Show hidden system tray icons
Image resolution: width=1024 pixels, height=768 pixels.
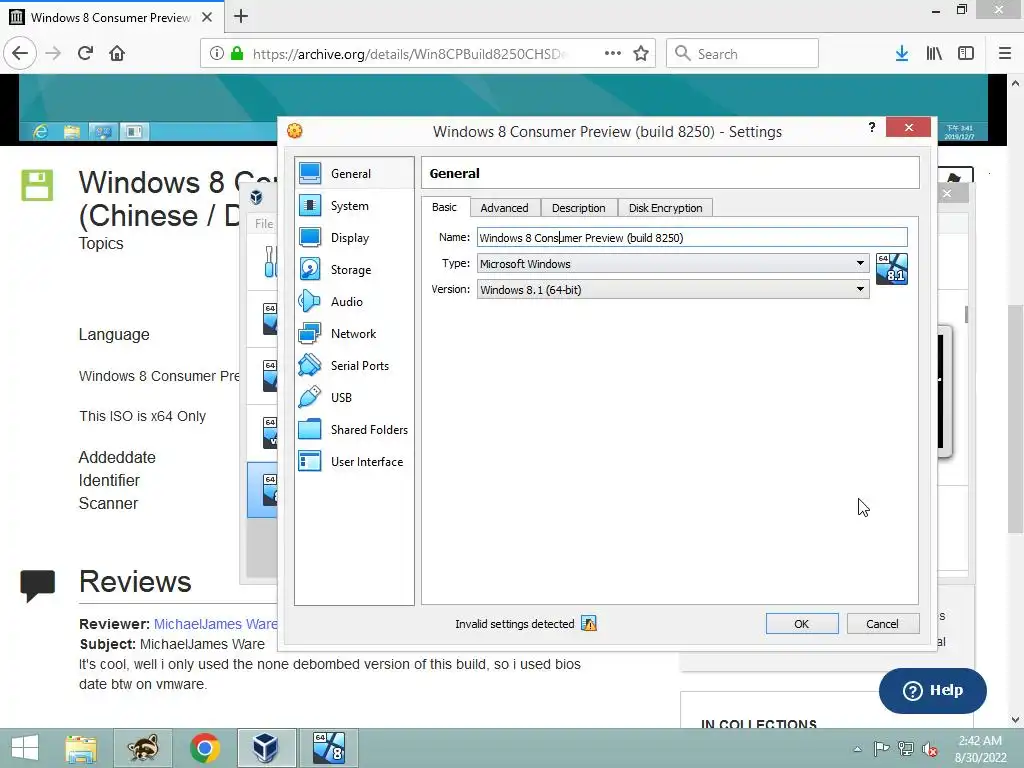(x=857, y=749)
